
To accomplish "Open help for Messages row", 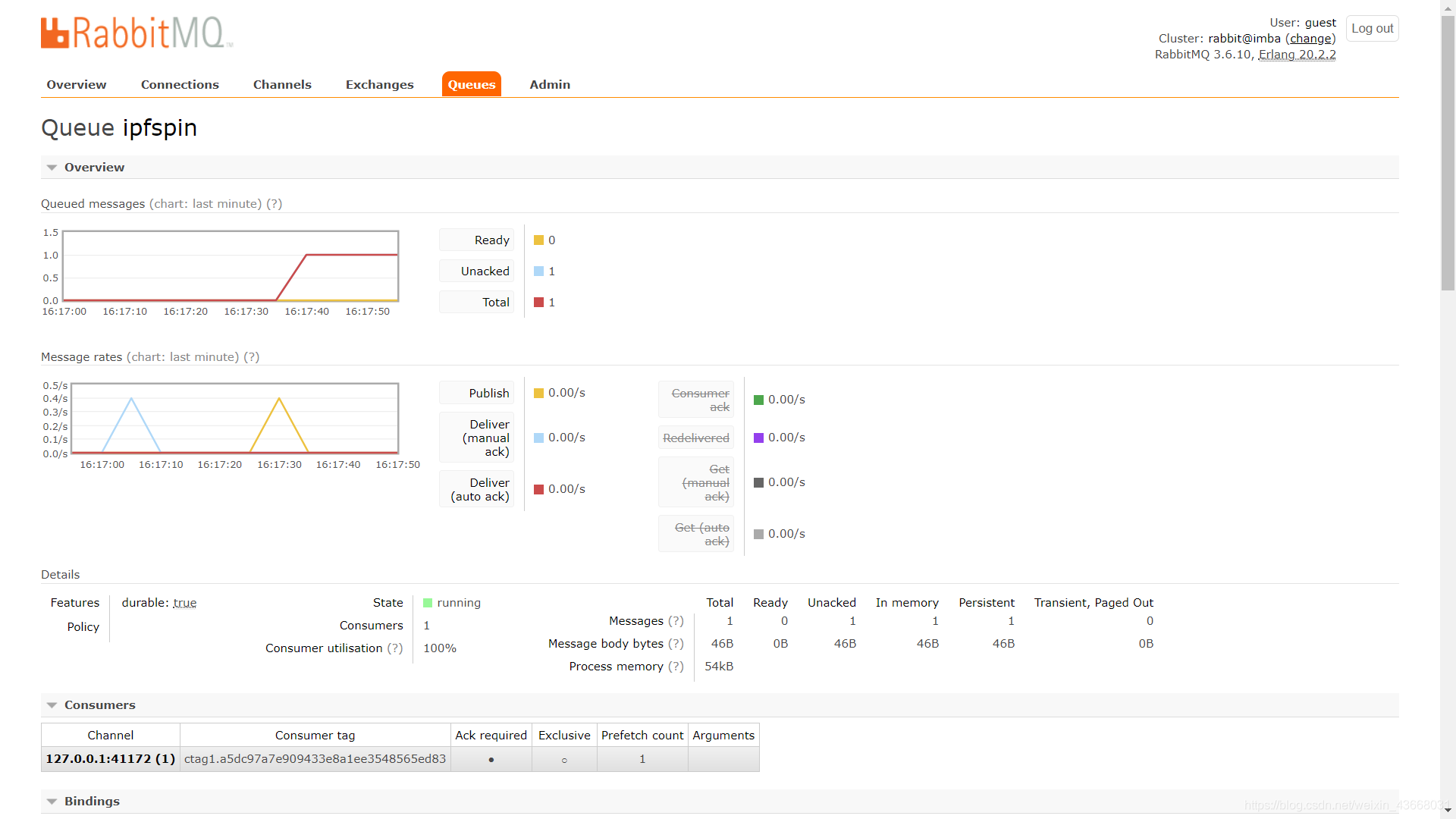I will 676,621.
